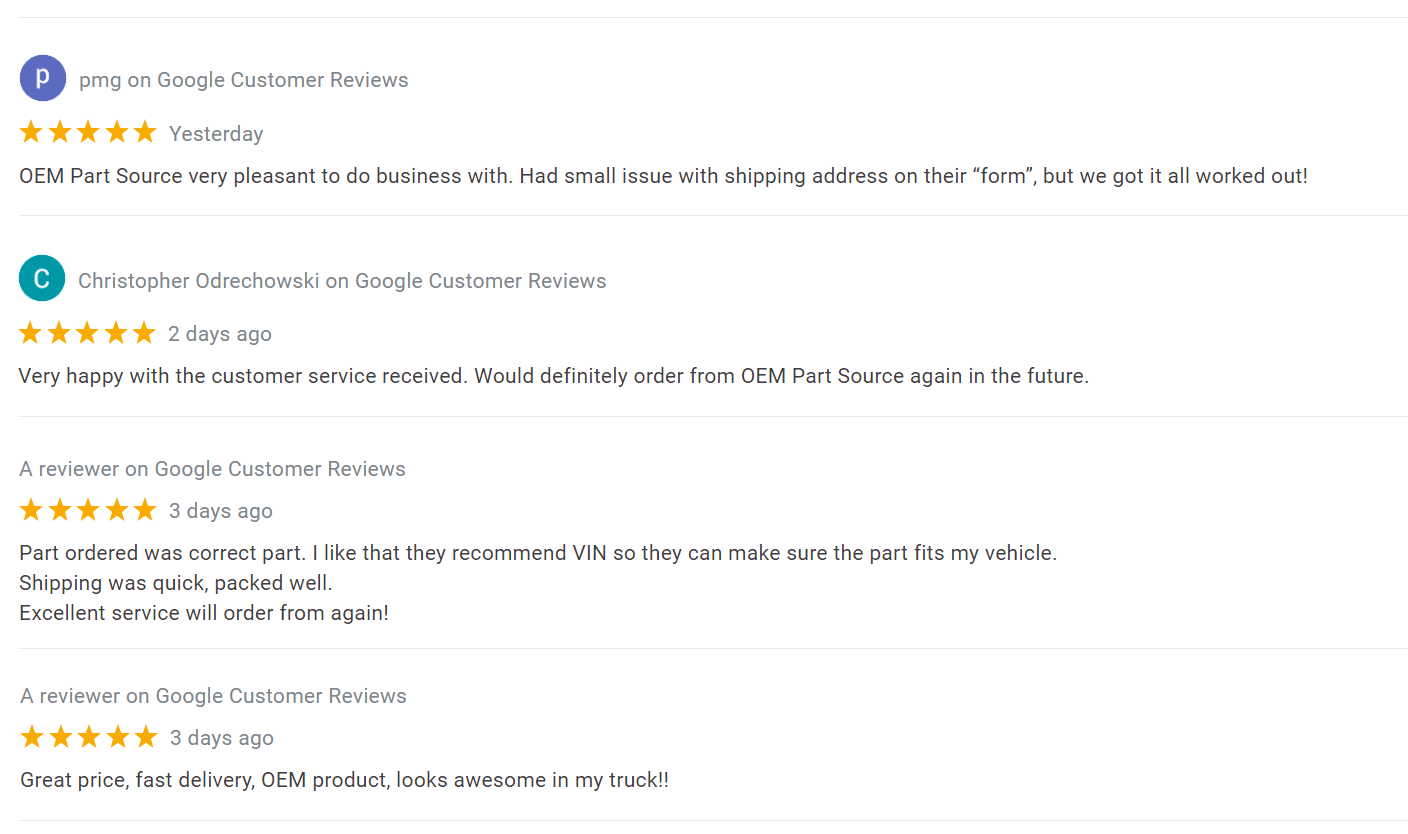The width and height of the screenshot is (1408, 834).
Task: Click first 'A reviewer on Google Customer Reviews'
Action: pyautogui.click(x=212, y=469)
